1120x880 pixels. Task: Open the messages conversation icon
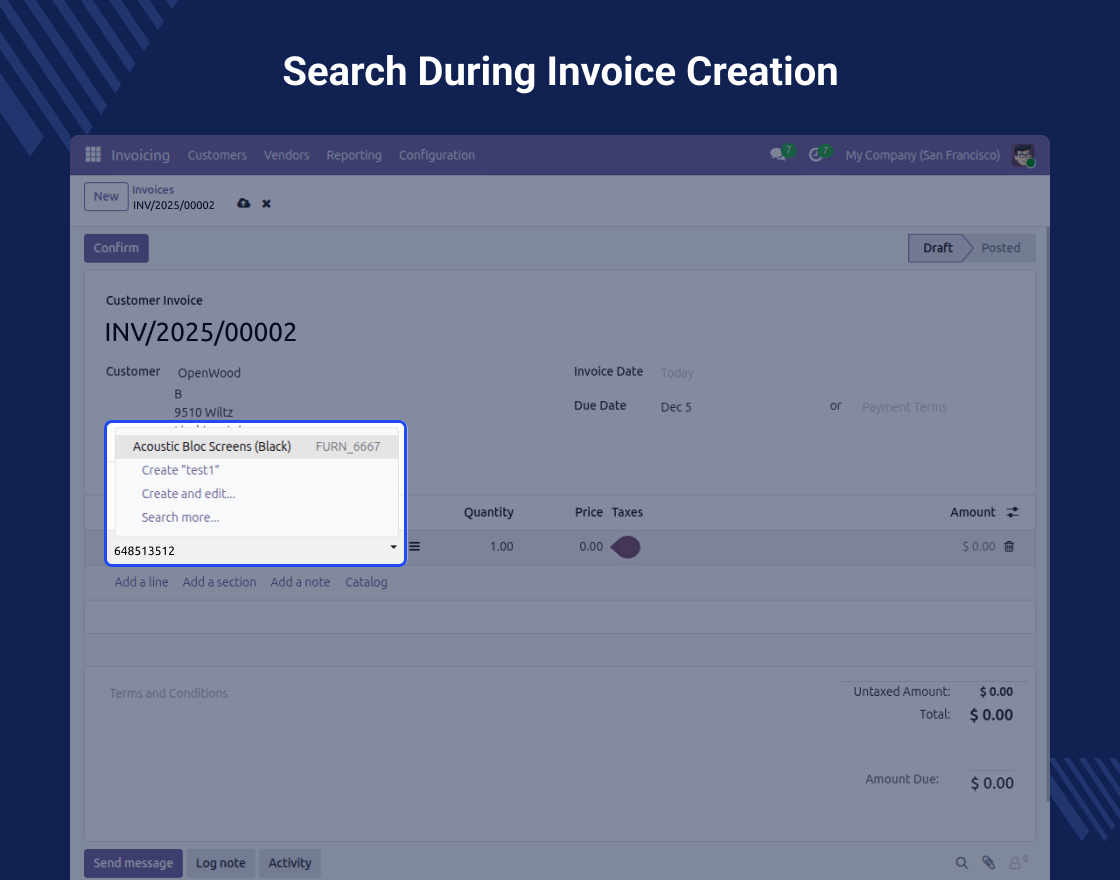[777, 155]
